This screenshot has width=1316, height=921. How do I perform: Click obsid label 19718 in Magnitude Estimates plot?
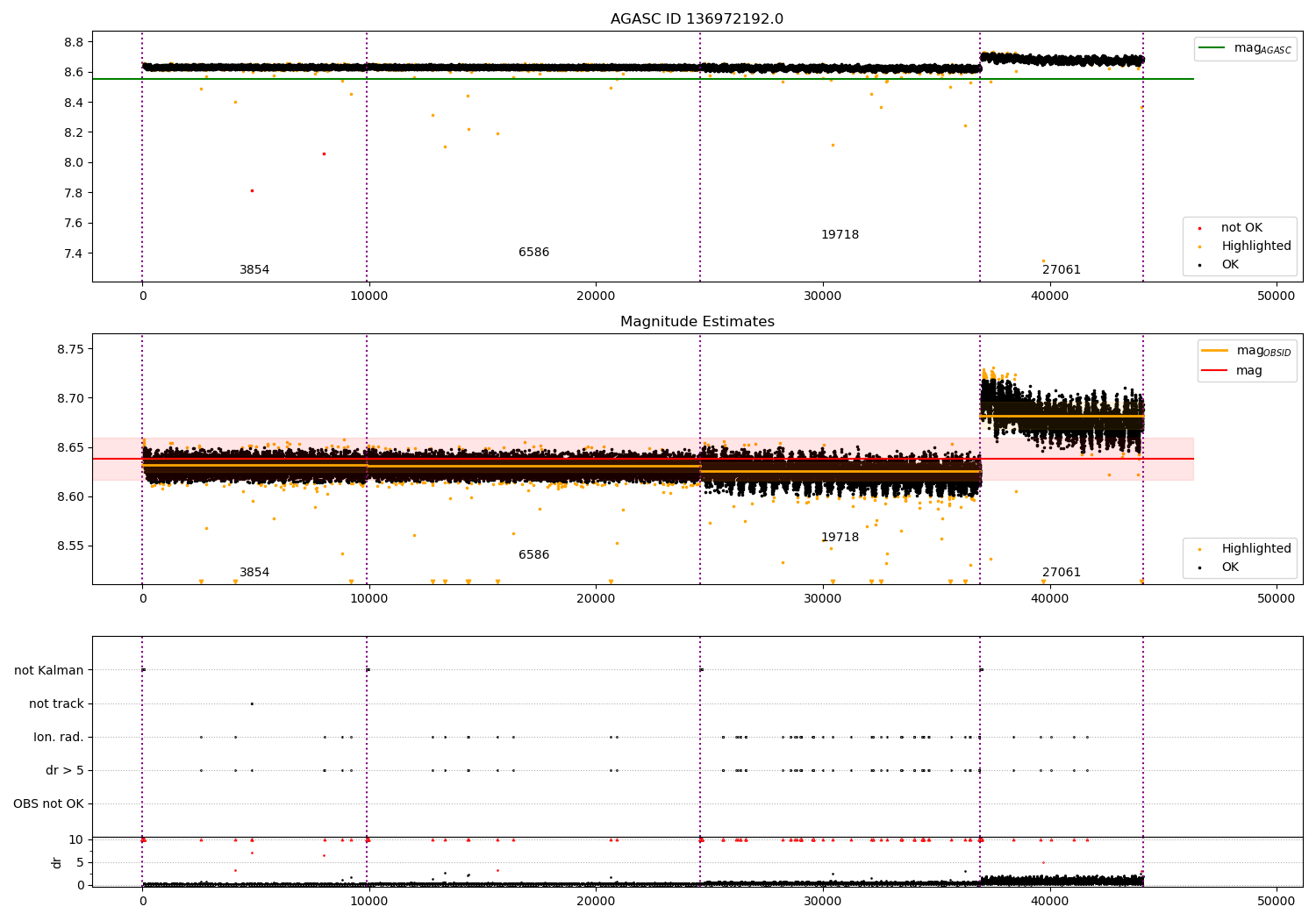pos(840,538)
